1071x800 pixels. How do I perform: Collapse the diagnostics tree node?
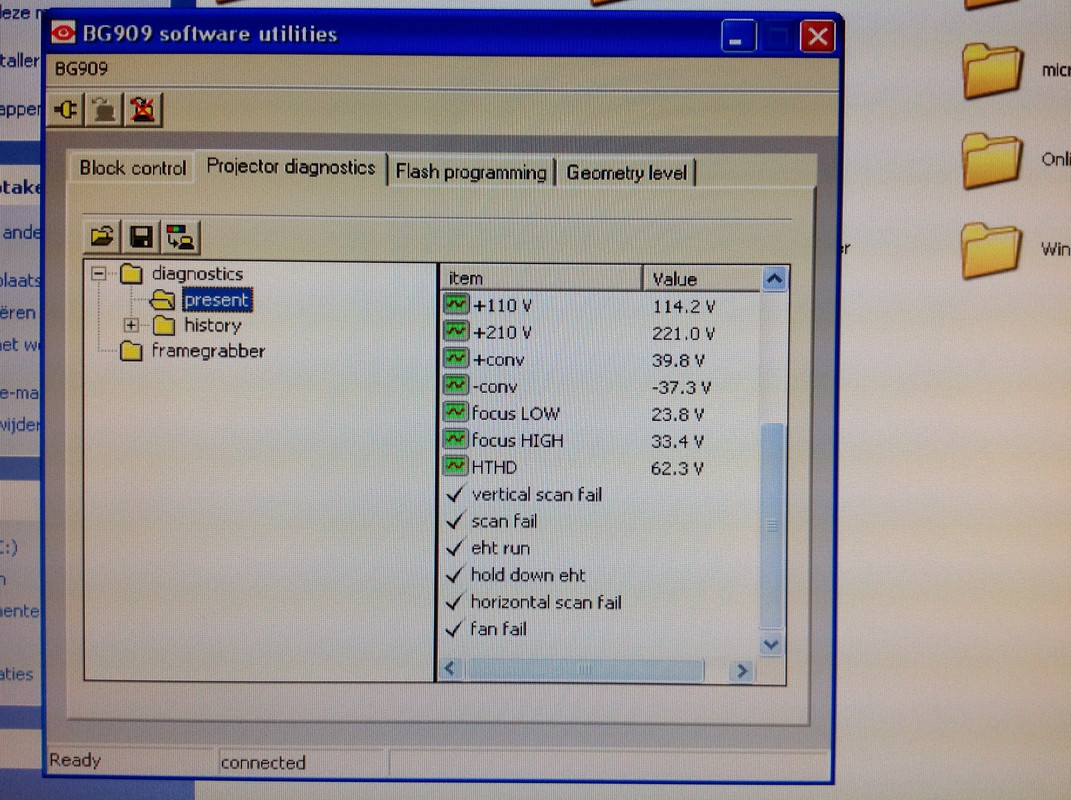click(99, 273)
